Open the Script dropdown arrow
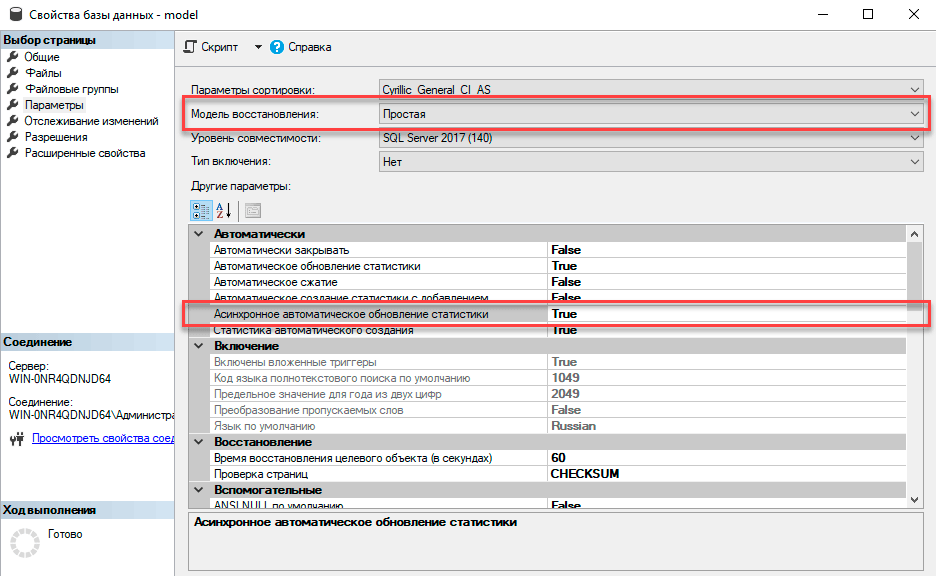Image resolution: width=936 pixels, height=576 pixels. point(257,47)
